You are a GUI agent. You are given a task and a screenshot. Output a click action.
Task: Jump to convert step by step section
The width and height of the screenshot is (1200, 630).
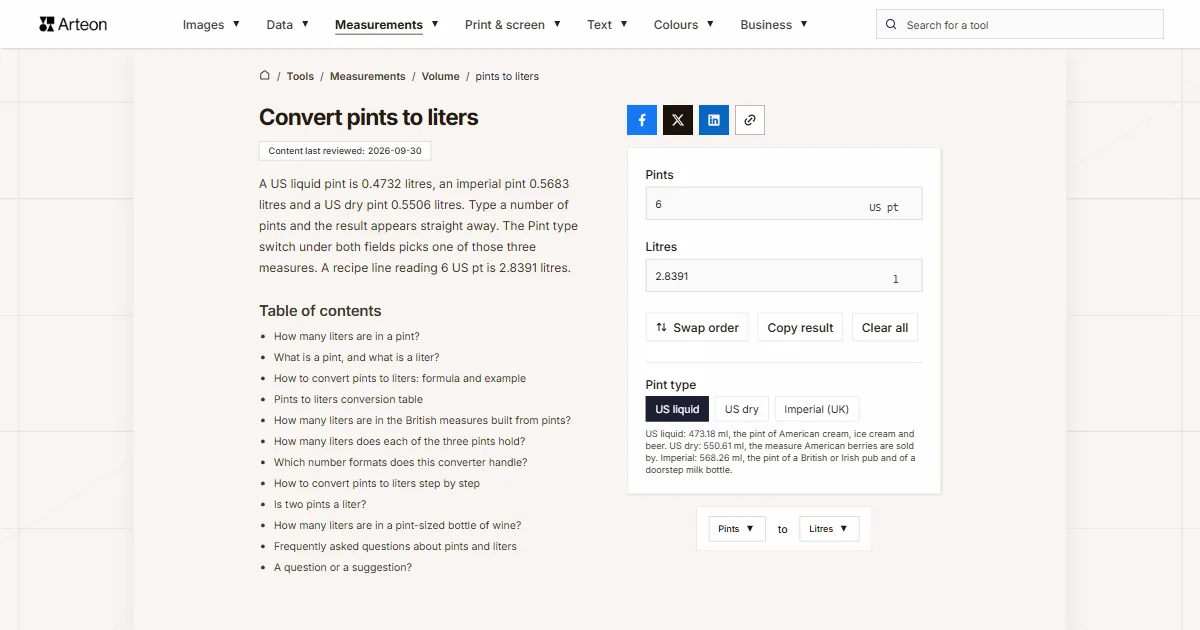point(377,483)
